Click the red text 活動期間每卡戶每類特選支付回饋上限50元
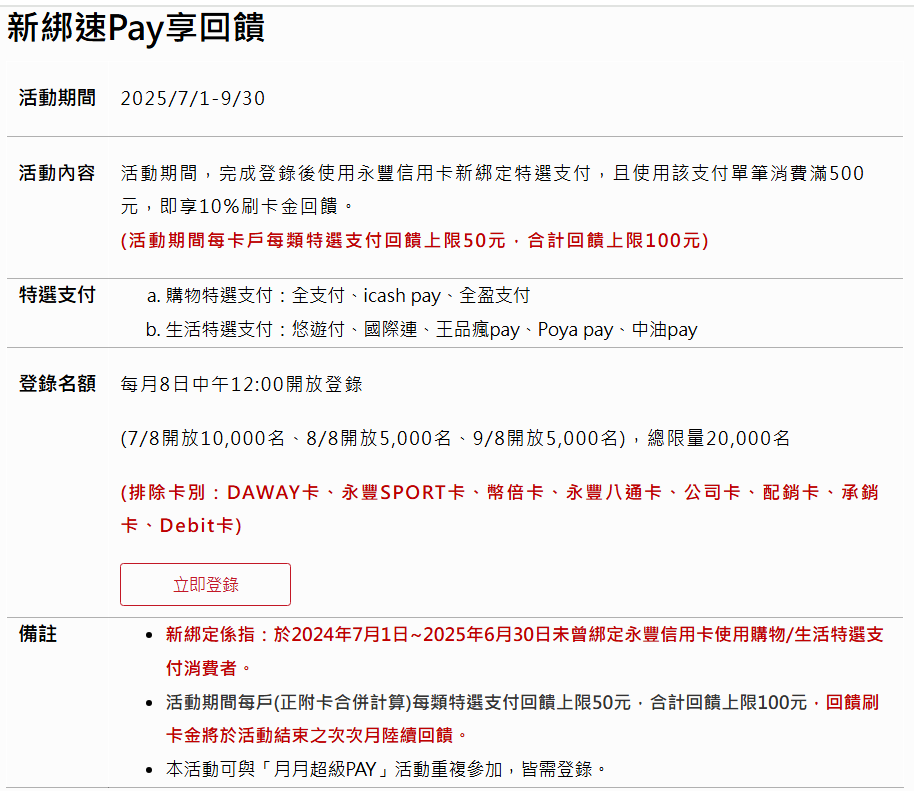 314,240
